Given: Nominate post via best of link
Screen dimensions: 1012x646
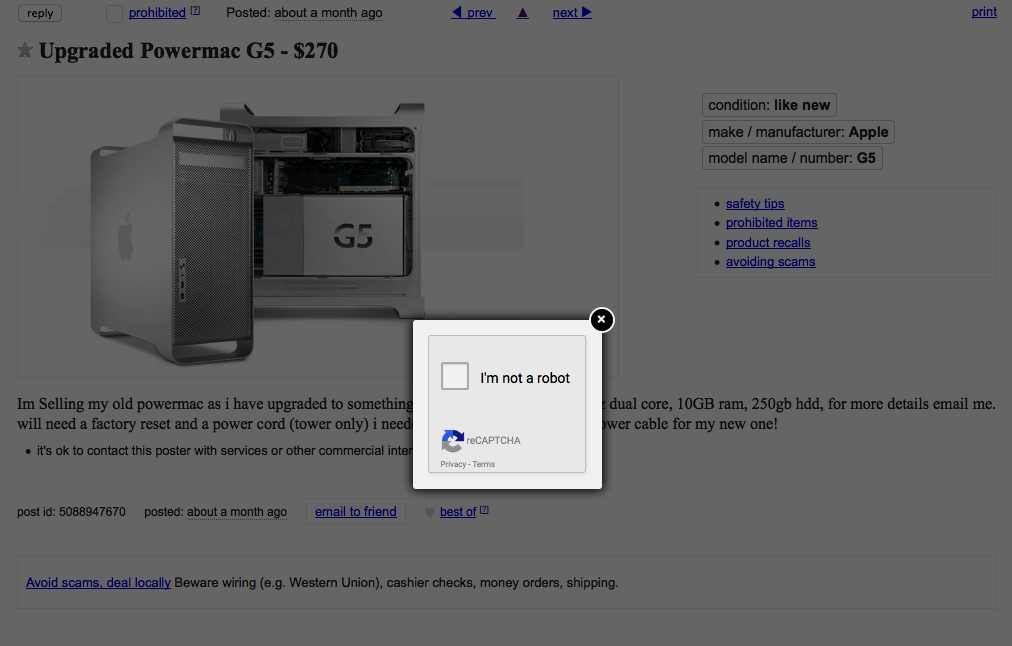Looking at the screenshot, I should pyautogui.click(x=458, y=512).
